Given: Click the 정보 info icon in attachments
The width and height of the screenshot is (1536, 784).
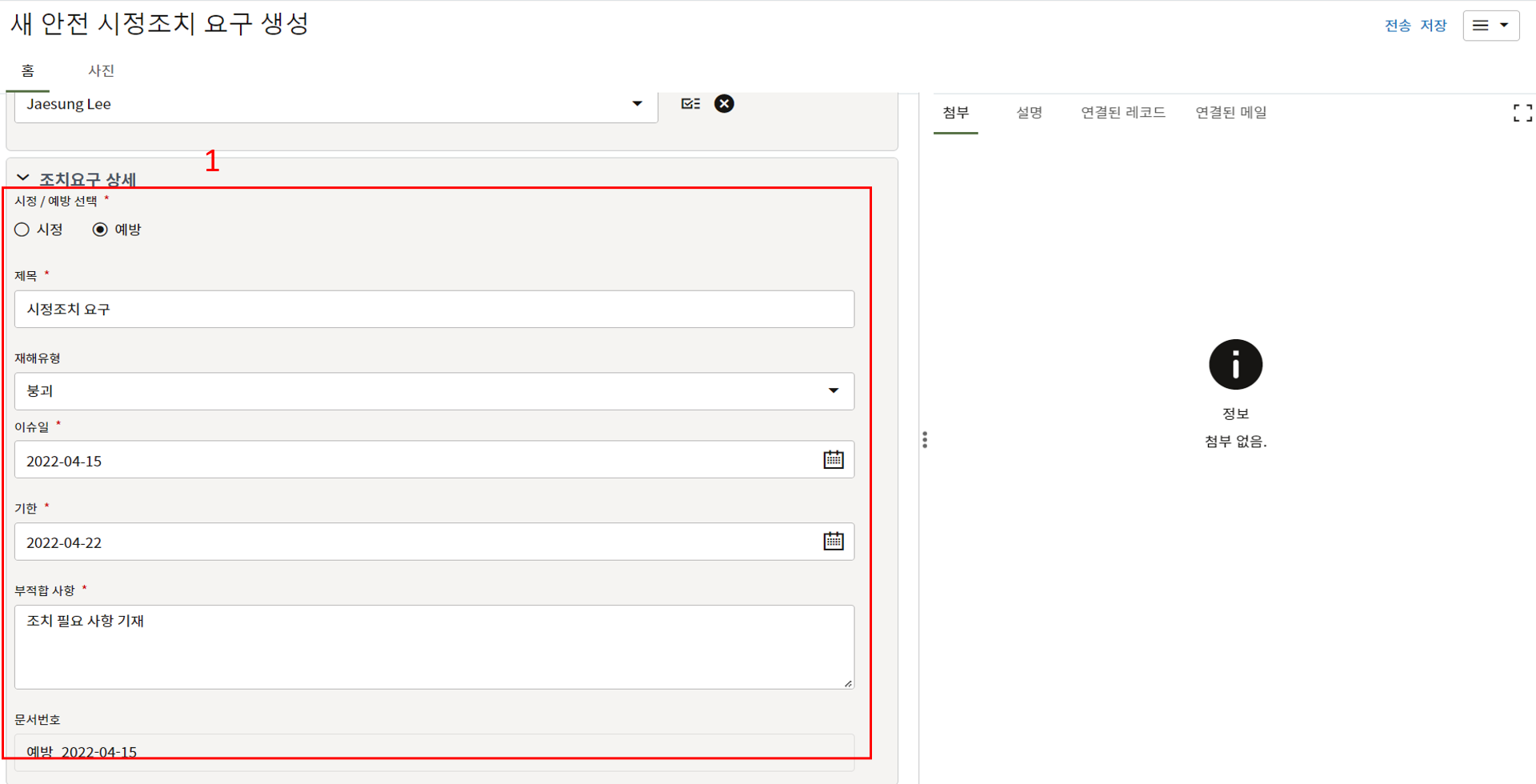Looking at the screenshot, I should click(x=1235, y=365).
